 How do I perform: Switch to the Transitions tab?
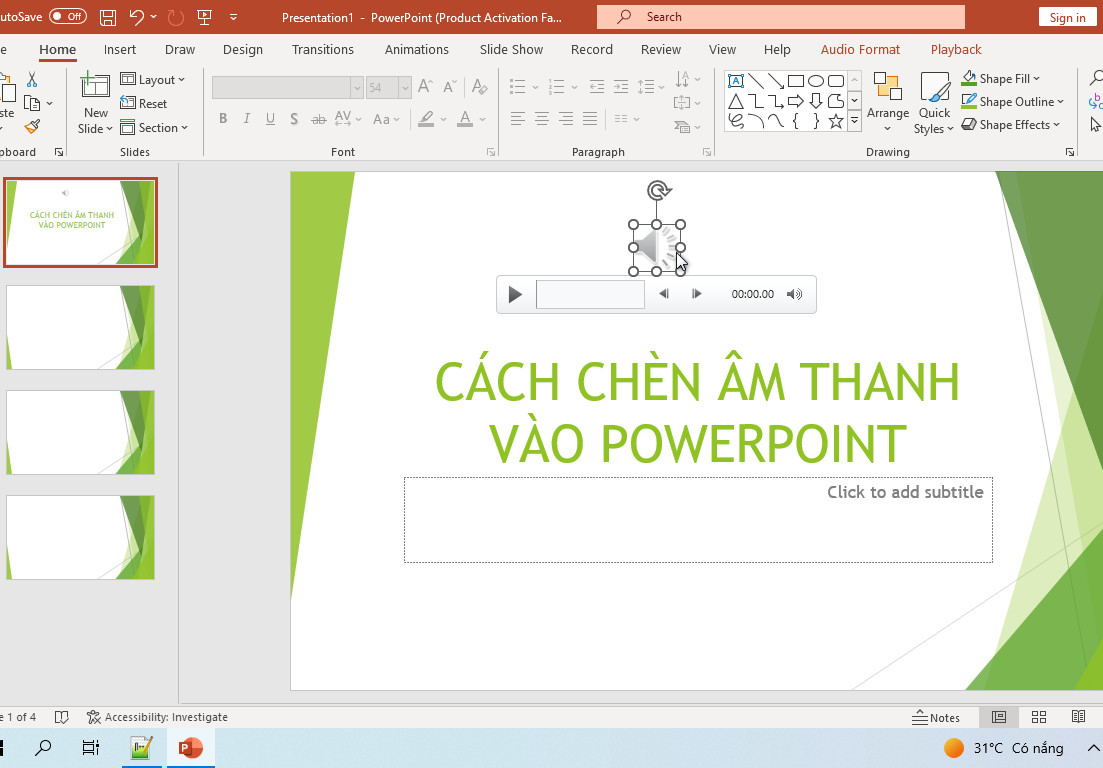click(x=323, y=49)
